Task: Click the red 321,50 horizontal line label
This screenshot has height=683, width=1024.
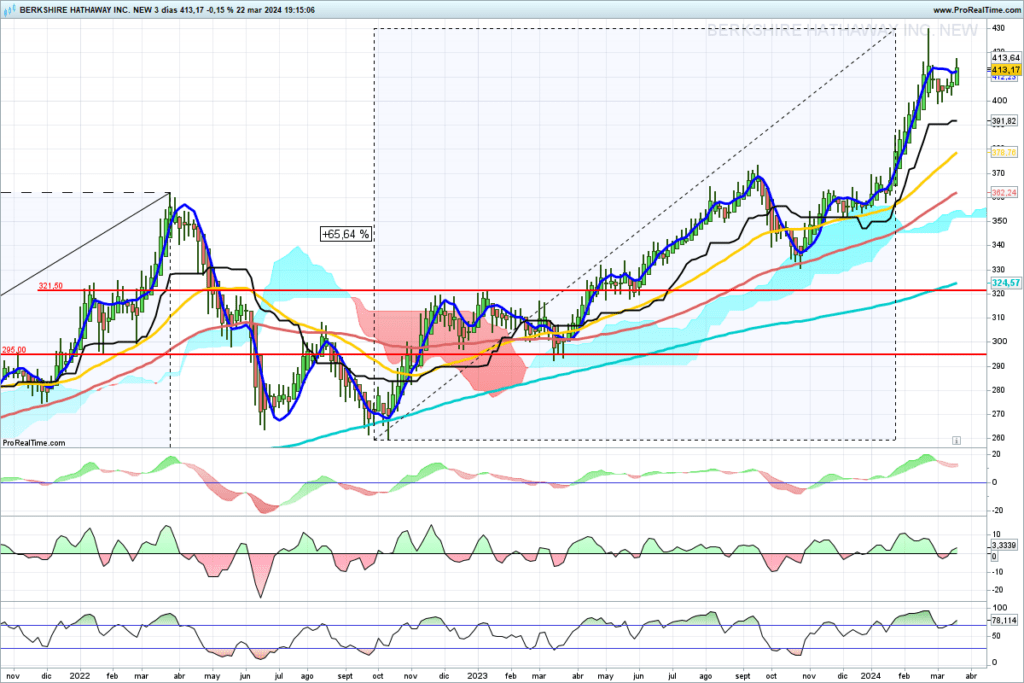Action: point(50,286)
